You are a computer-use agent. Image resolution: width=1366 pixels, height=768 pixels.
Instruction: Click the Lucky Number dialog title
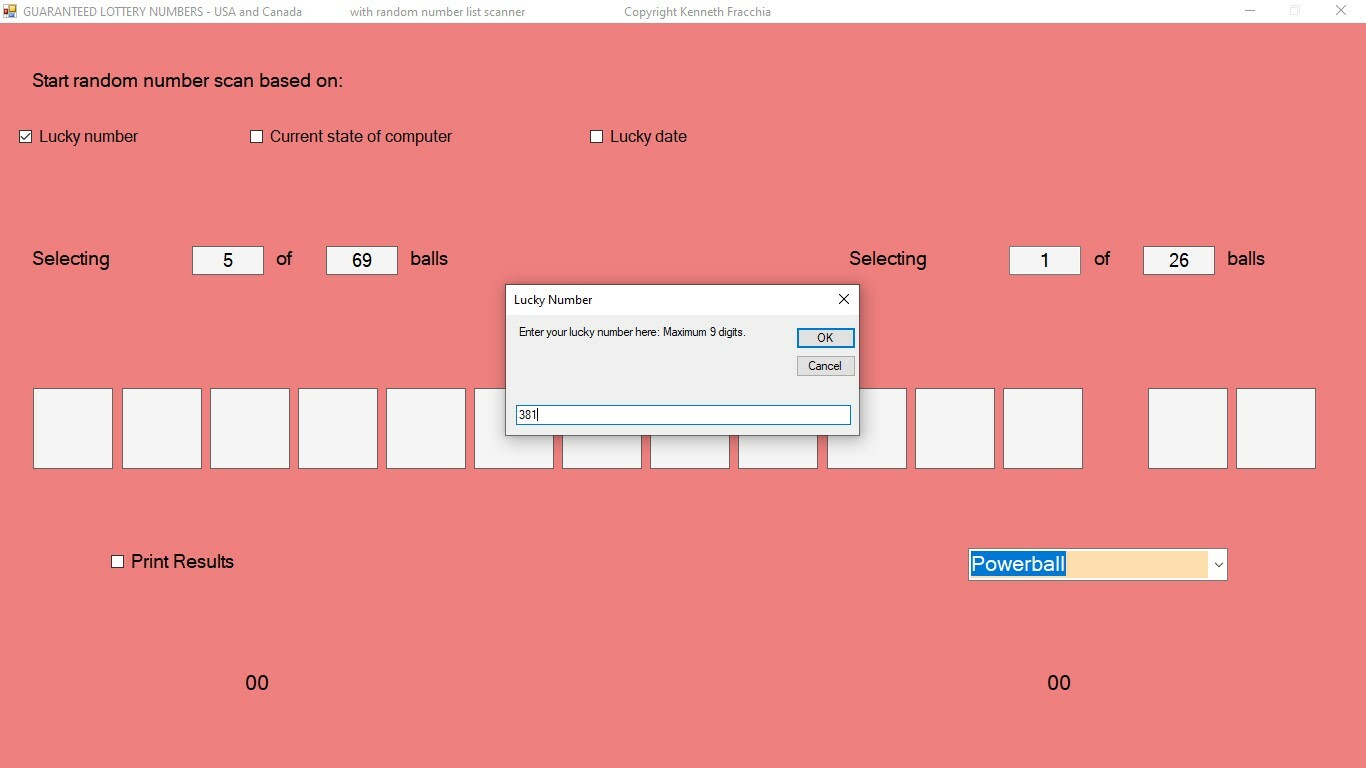coord(553,300)
